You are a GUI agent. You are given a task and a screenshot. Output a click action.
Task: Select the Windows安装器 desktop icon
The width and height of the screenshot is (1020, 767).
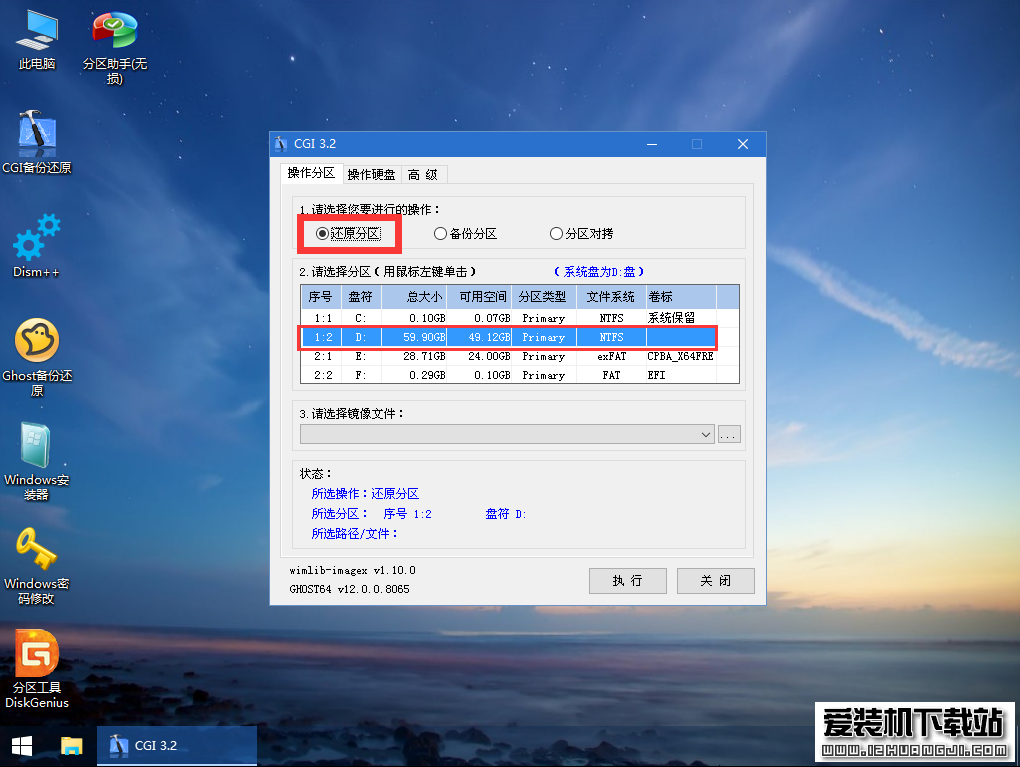(36, 462)
